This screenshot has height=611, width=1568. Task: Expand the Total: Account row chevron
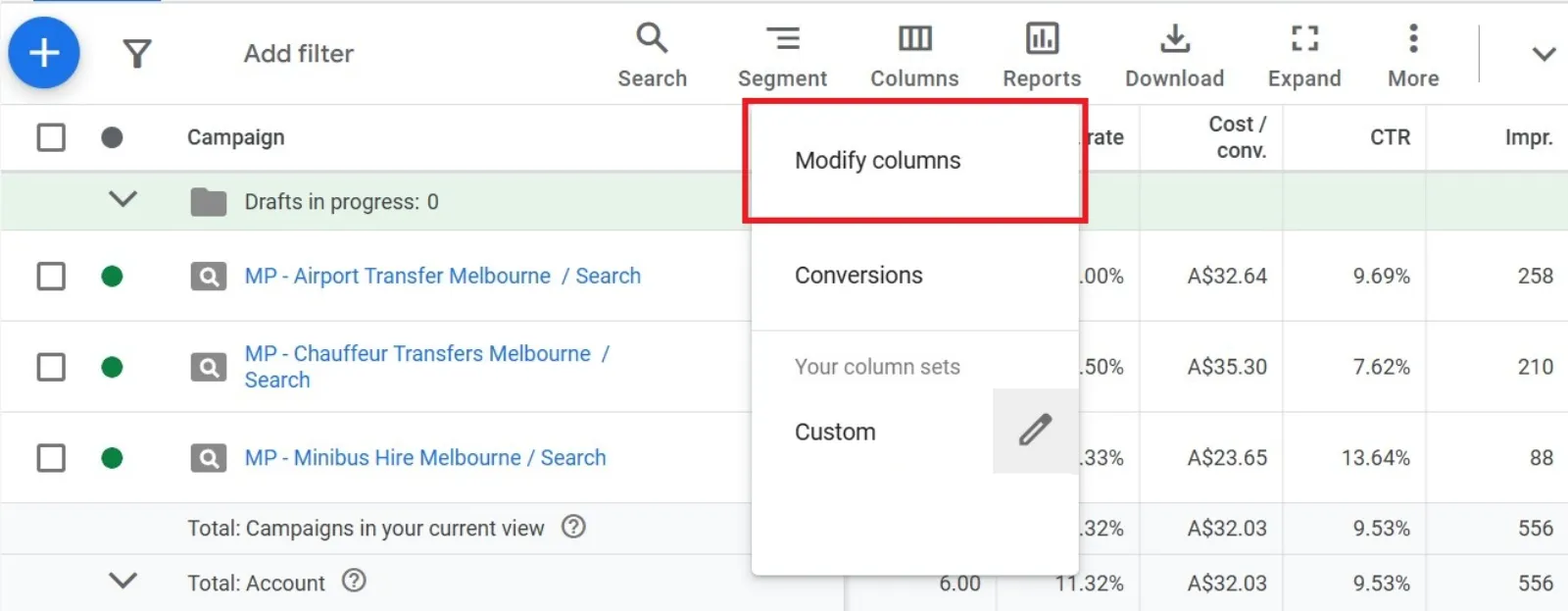(122, 581)
